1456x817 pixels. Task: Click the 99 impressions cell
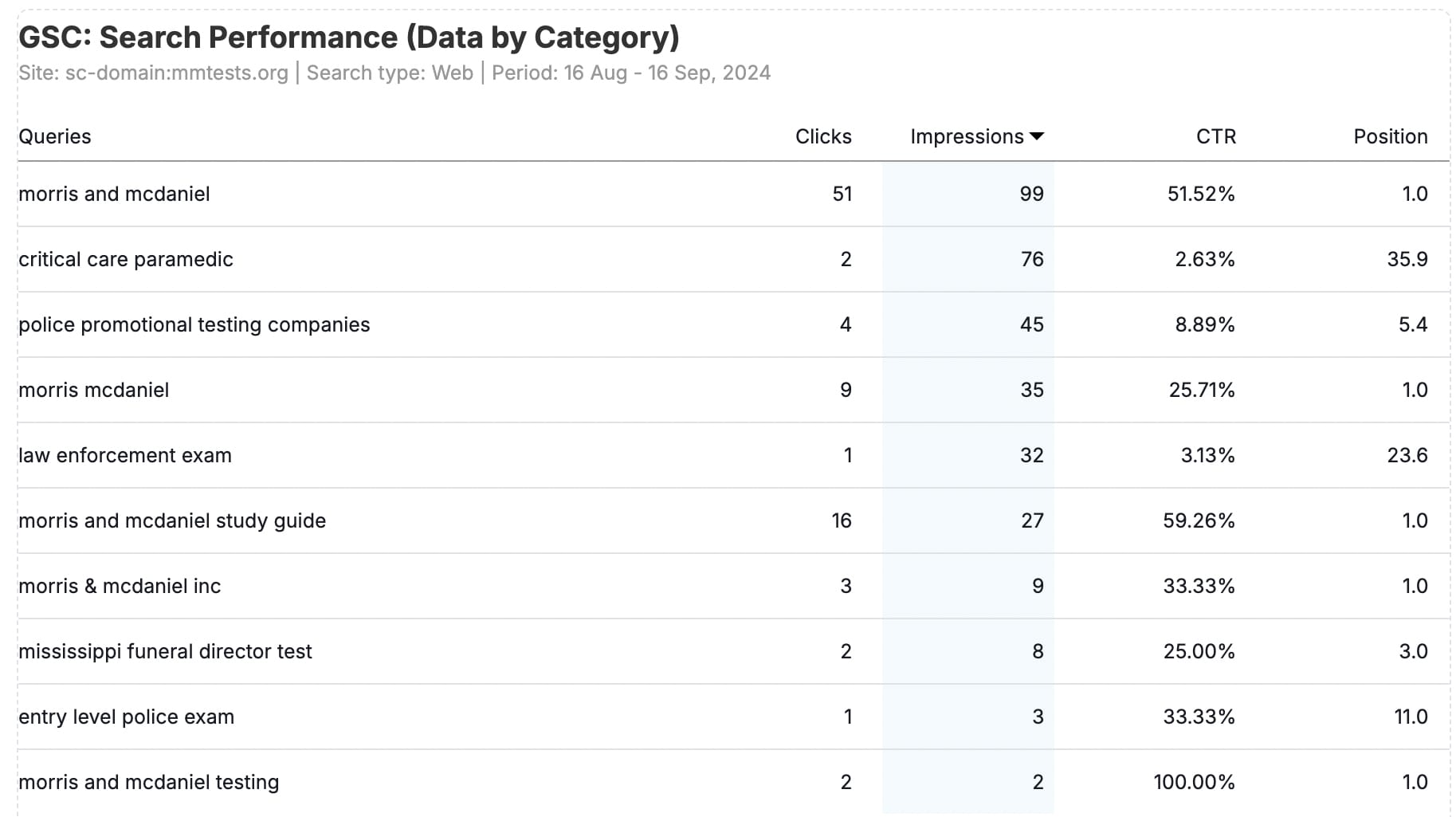(1031, 194)
